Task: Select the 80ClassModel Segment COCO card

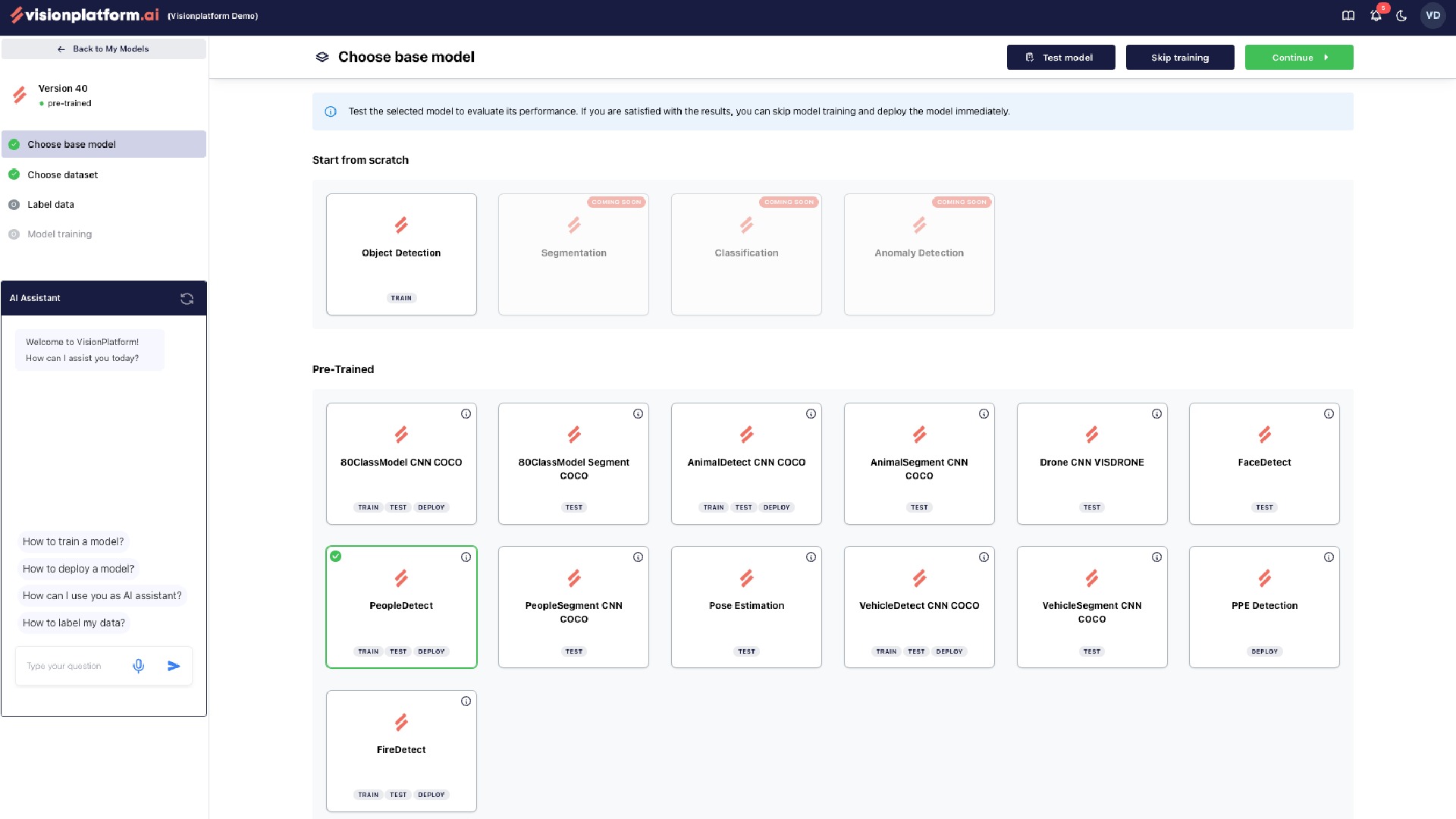Action: click(573, 463)
